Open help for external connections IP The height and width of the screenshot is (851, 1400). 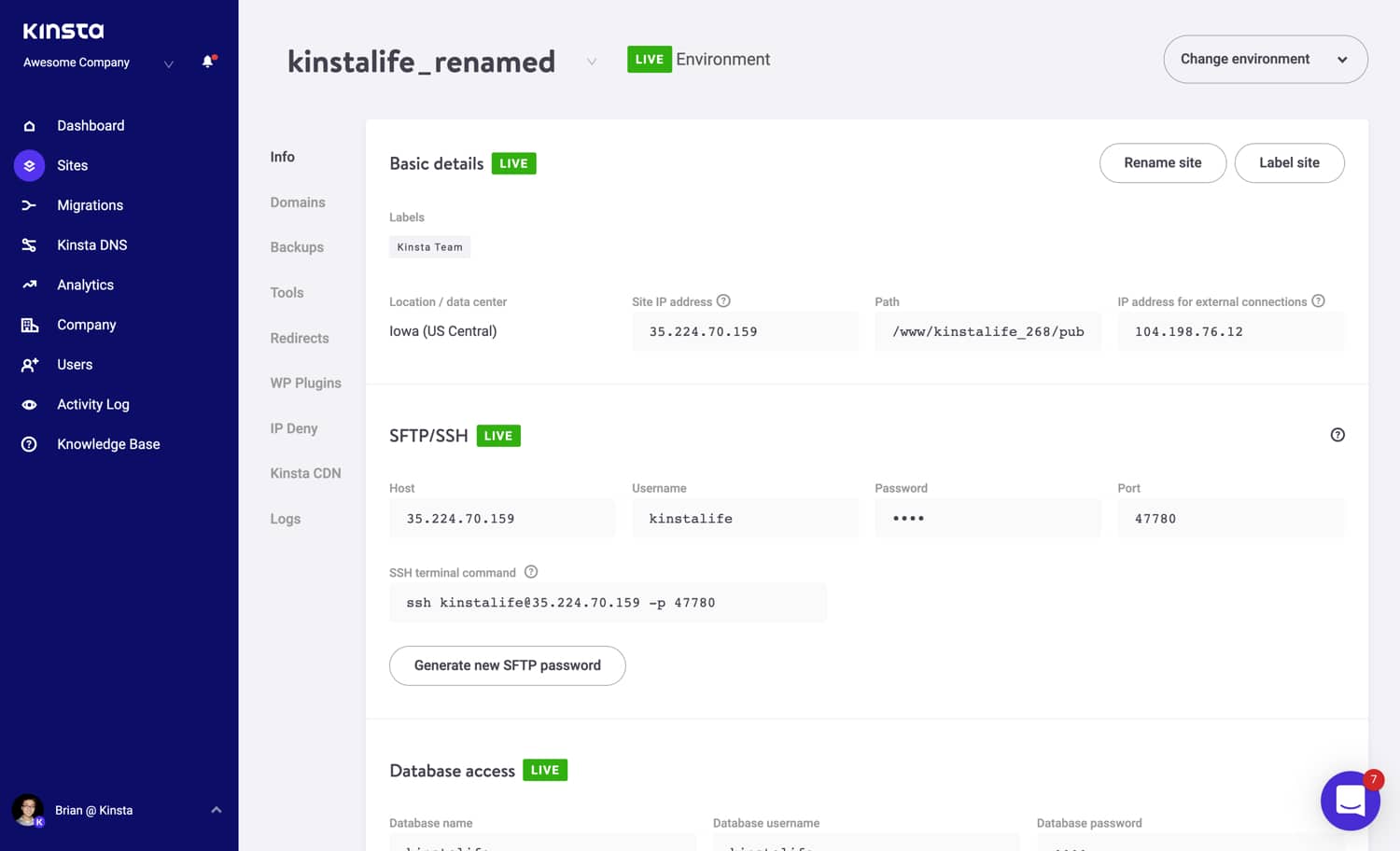coord(1318,300)
